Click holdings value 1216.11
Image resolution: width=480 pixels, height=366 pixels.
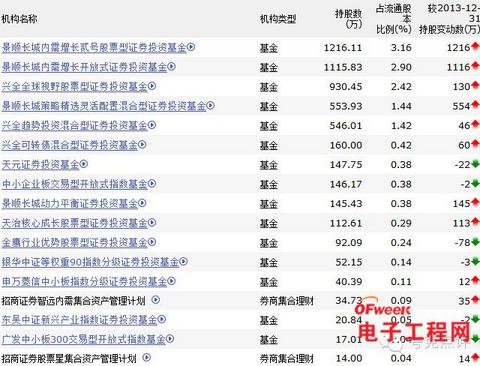pyautogui.click(x=343, y=48)
